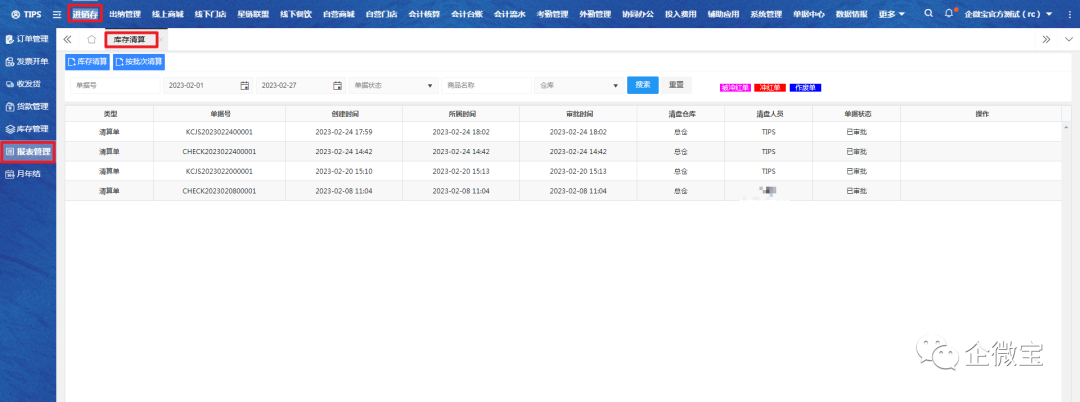Screen dimensions: 1080x402
Task: Select 报表管理 in the sidebar
Action: coord(28,152)
